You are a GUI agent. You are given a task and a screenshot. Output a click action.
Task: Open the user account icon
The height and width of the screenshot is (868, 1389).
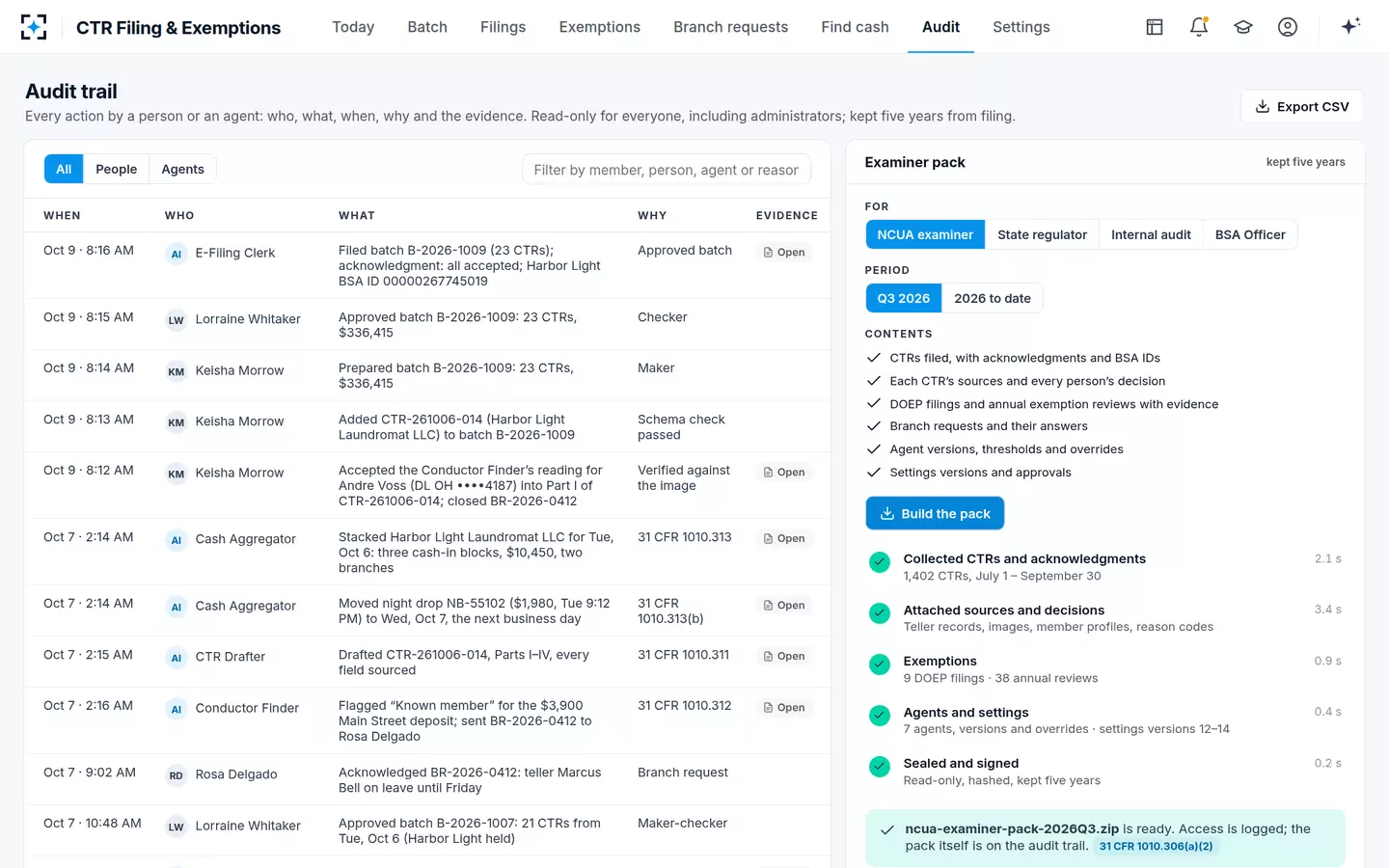coord(1288,27)
